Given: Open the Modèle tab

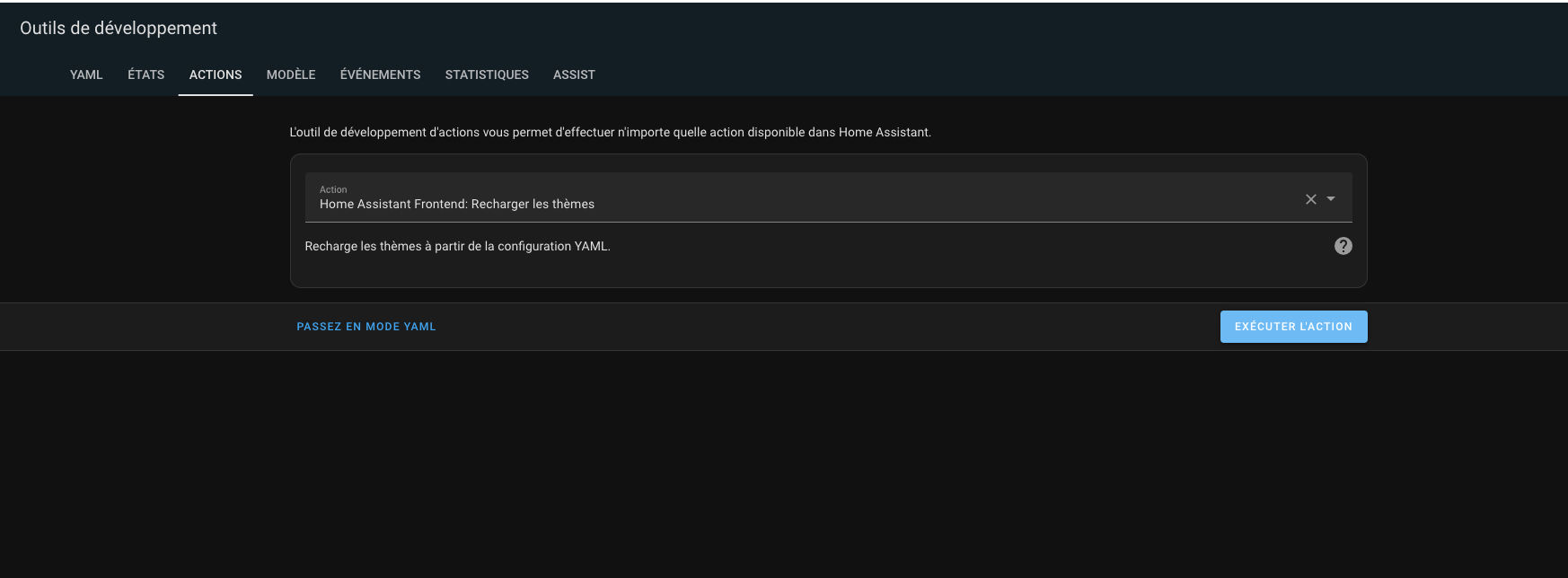Looking at the screenshot, I should (x=291, y=74).
